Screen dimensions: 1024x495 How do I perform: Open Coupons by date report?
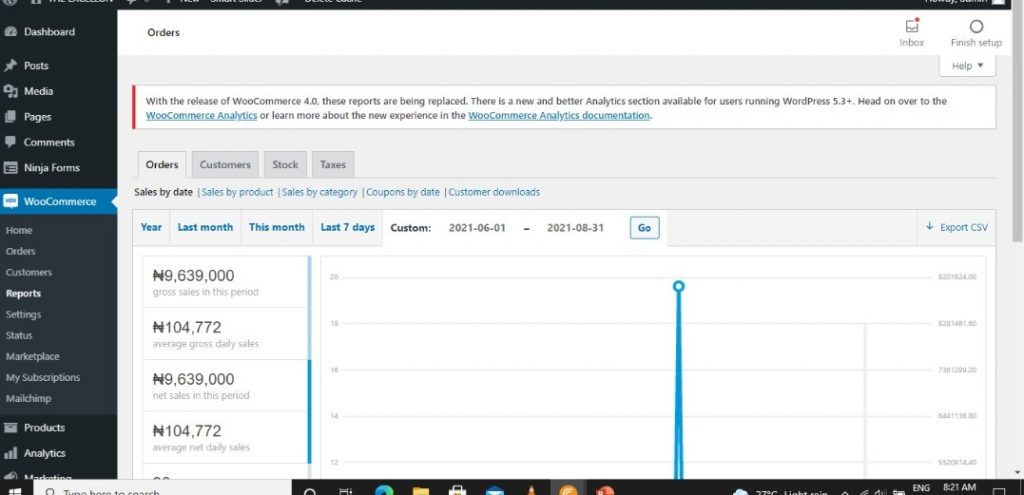coord(403,192)
